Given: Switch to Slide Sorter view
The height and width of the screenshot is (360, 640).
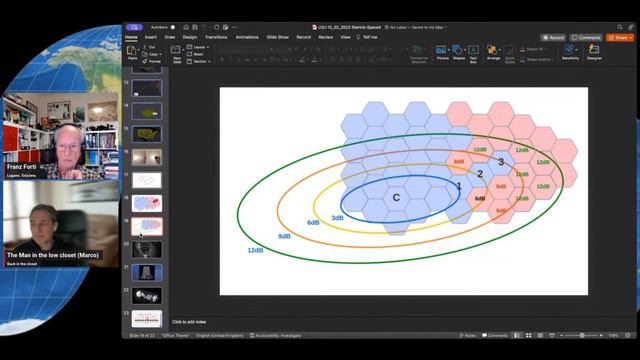Looking at the screenshot, I should [x=529, y=336].
